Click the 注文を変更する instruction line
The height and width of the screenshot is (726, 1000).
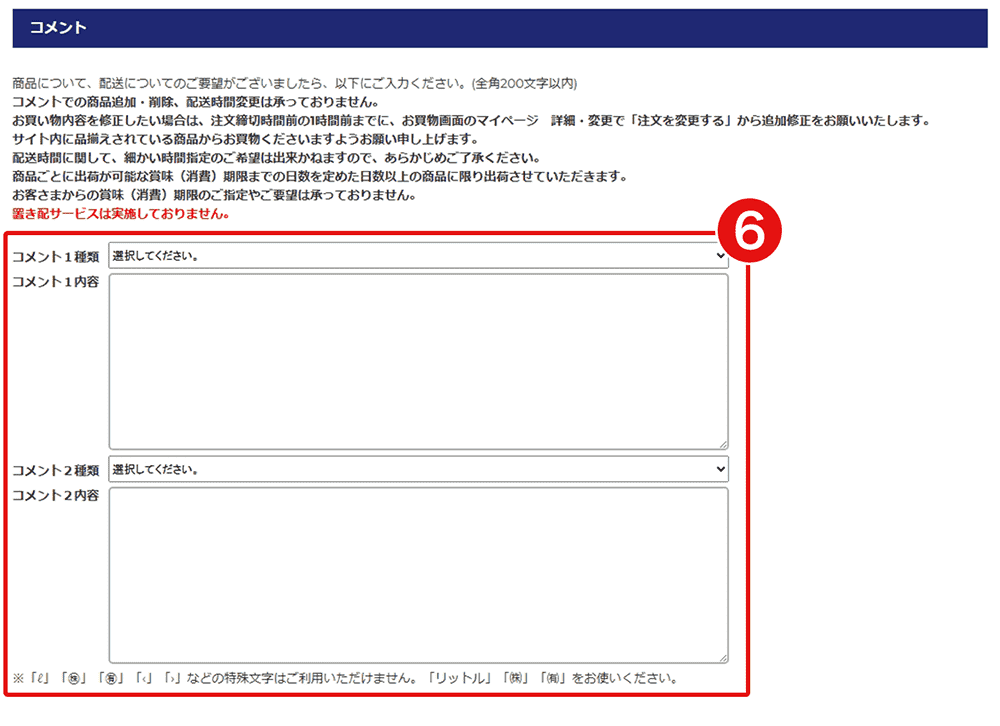pos(470,121)
